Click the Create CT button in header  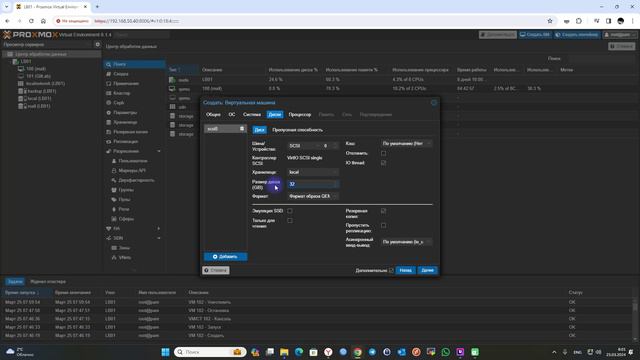click(577, 35)
